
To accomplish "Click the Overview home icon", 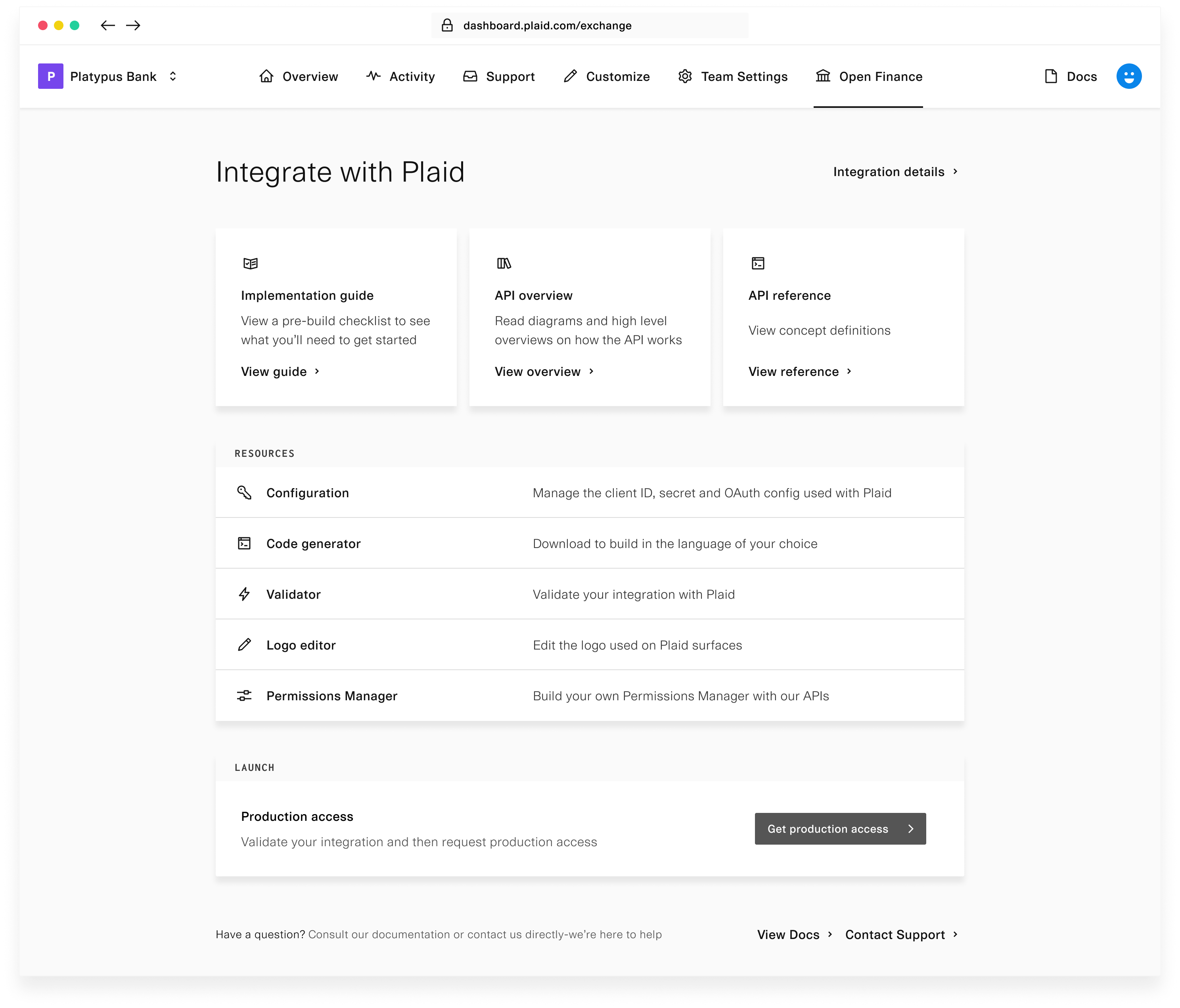I will 266,76.
